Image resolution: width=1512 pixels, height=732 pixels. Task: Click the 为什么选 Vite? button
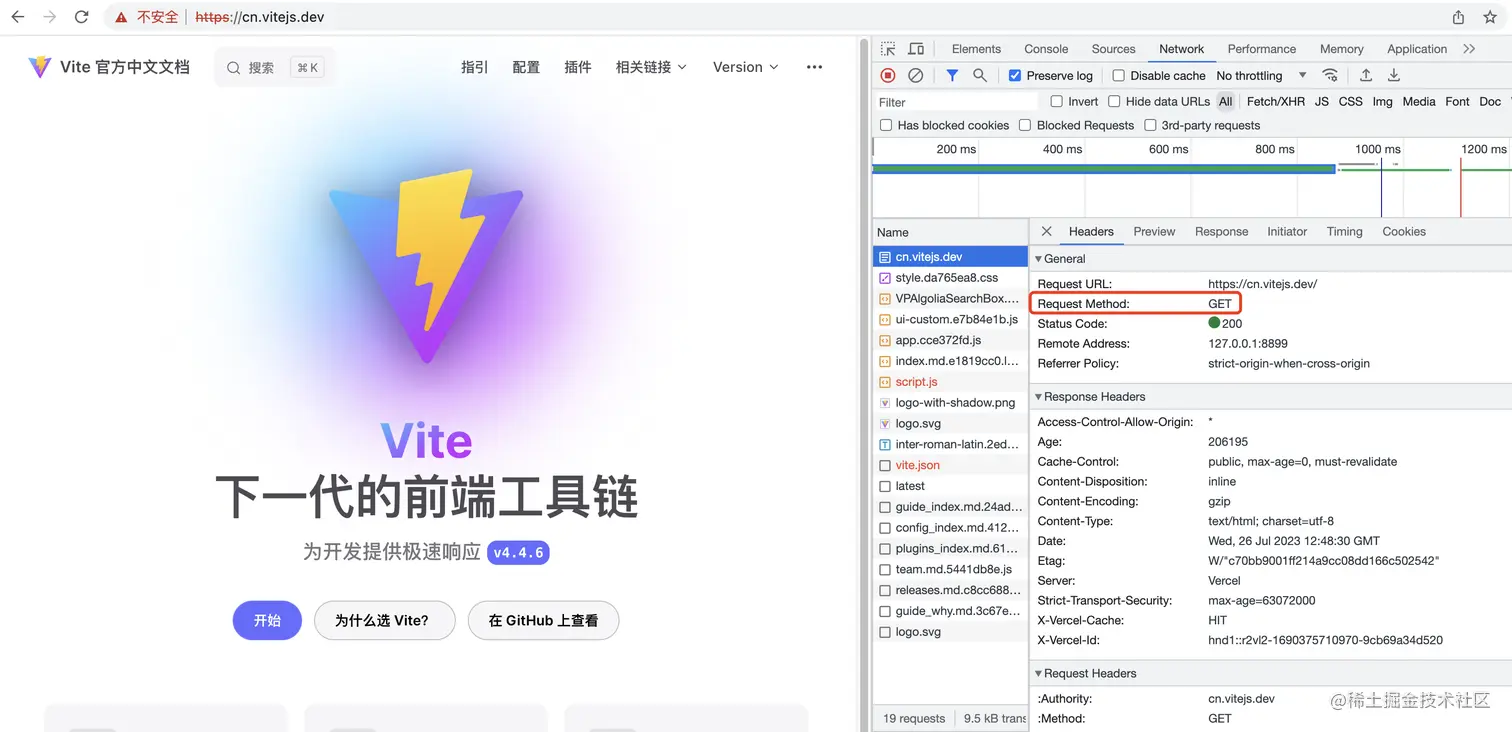pos(384,620)
